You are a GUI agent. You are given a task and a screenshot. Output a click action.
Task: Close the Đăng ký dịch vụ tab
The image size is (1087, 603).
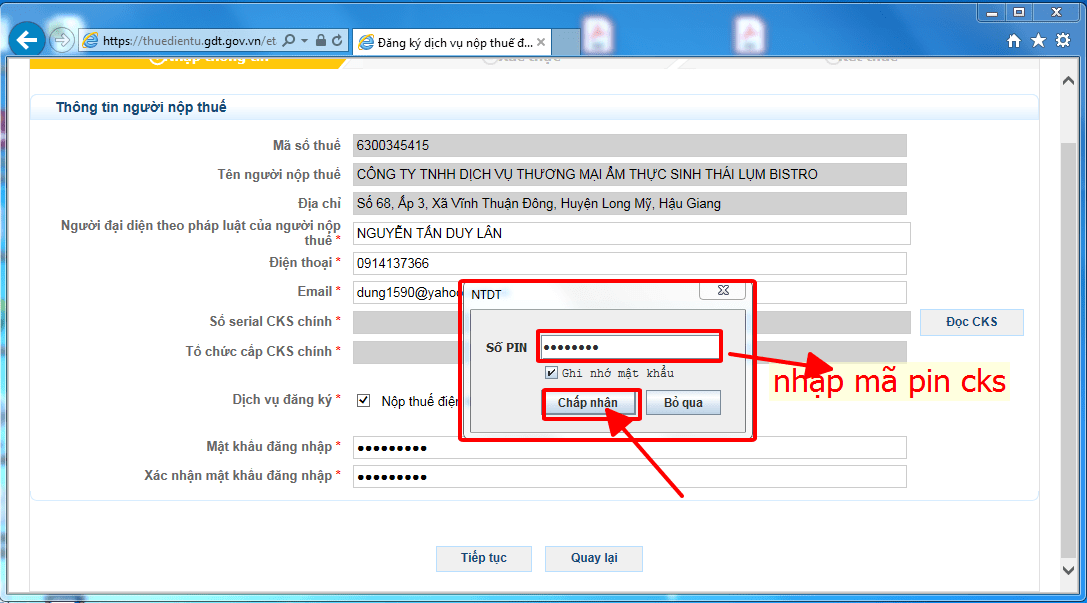[x=541, y=42]
